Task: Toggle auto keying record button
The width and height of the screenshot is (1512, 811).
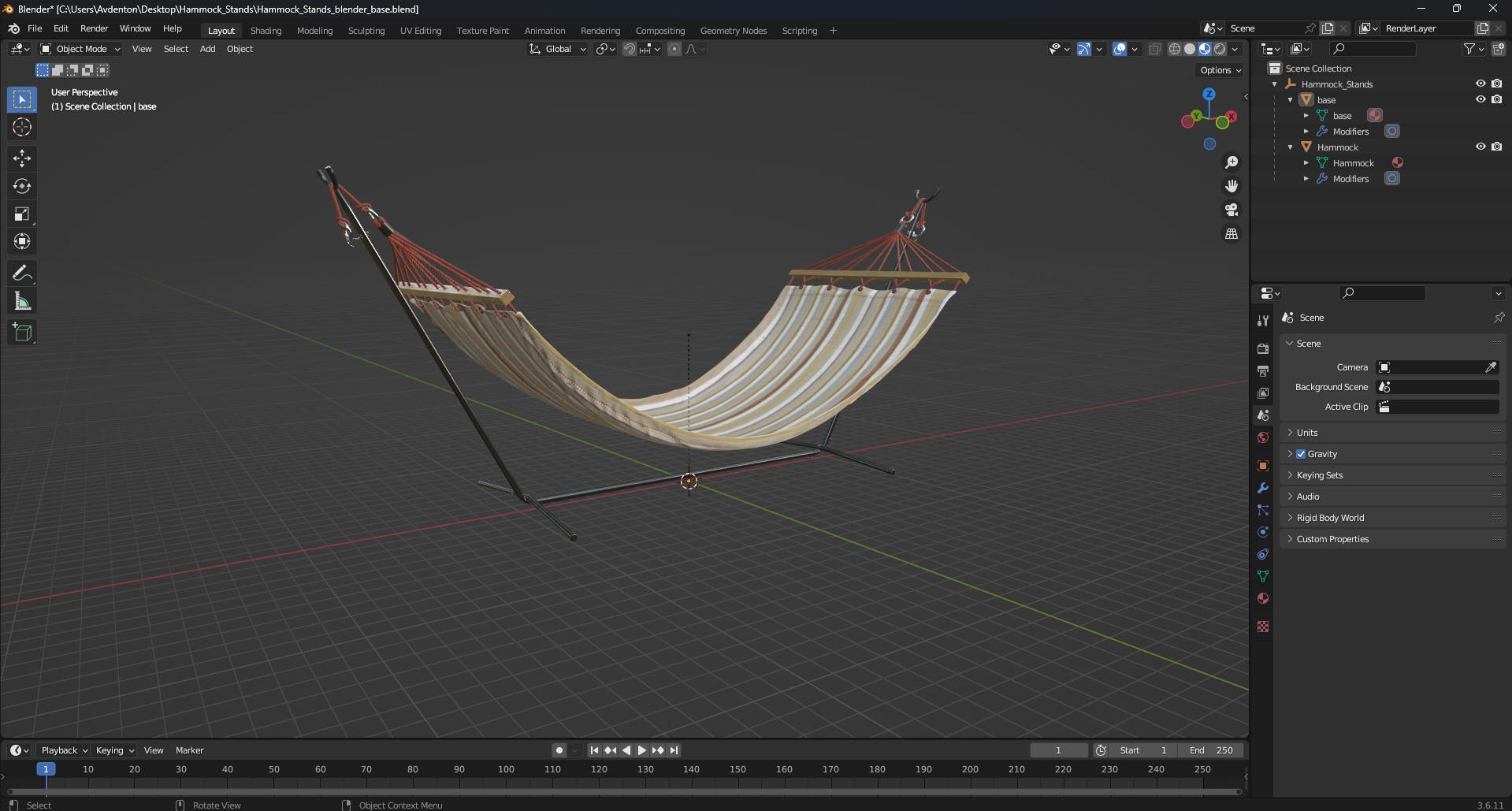Action: tap(559, 750)
